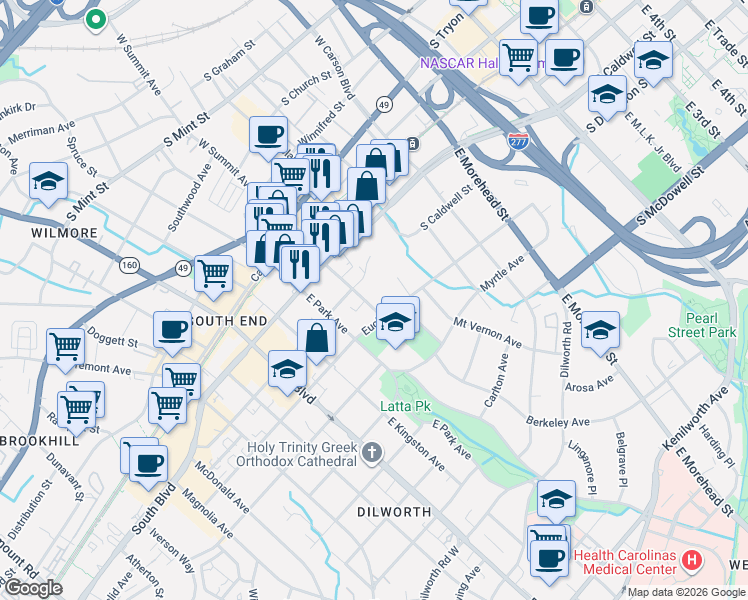Click the WILMORE neighborhood label
Viewport: 748px width, 600px height.
[x=64, y=233]
